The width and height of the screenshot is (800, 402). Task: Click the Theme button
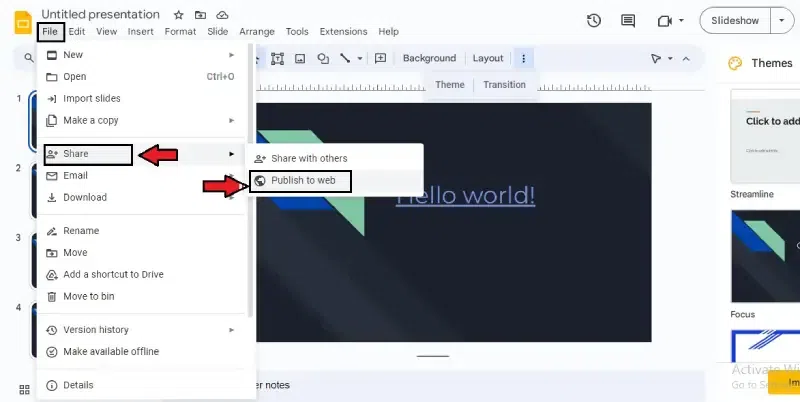[x=449, y=85]
